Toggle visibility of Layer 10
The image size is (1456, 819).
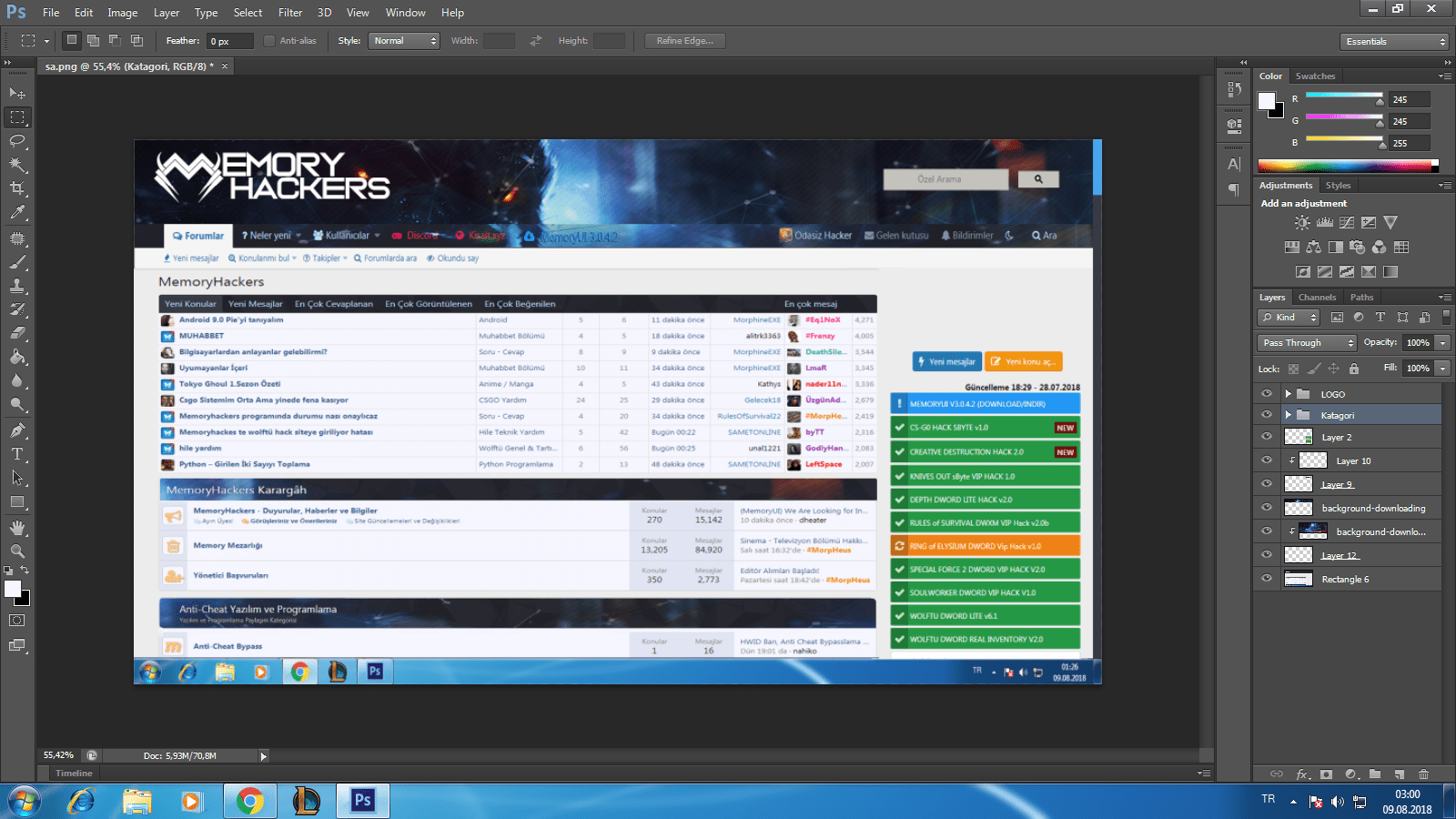pyautogui.click(x=1267, y=460)
